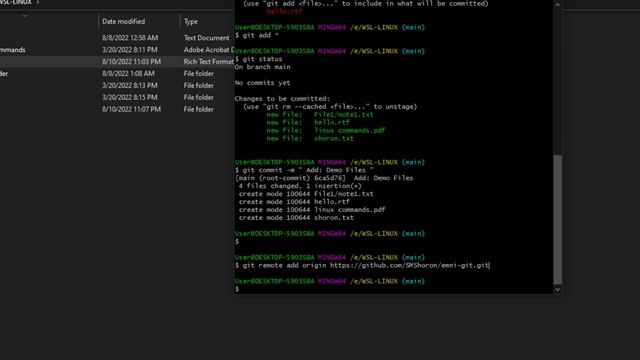Select the row dated 3/20/2022 8:11 PM
Screen dimensions: 640x360
[x=117, y=49]
